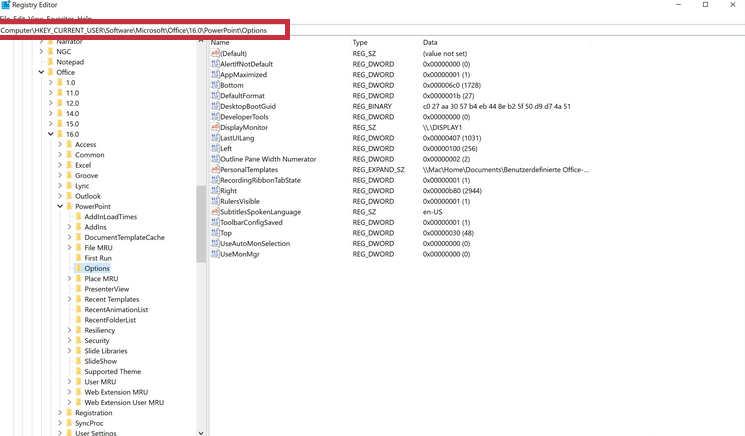Click the DesktopBootGuid binary value icon
The image size is (745, 436).
[215, 106]
